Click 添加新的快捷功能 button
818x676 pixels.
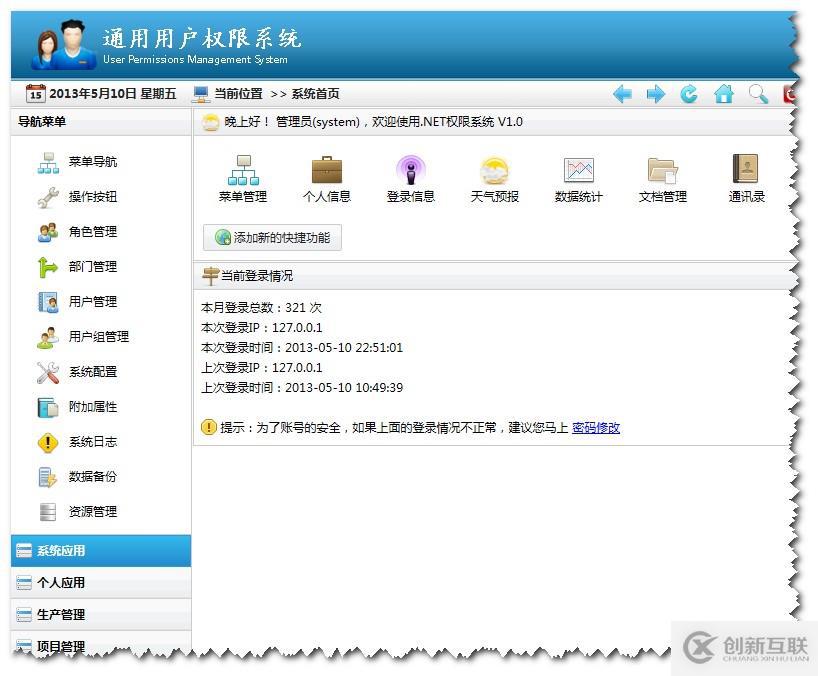pyautogui.click(x=272, y=238)
